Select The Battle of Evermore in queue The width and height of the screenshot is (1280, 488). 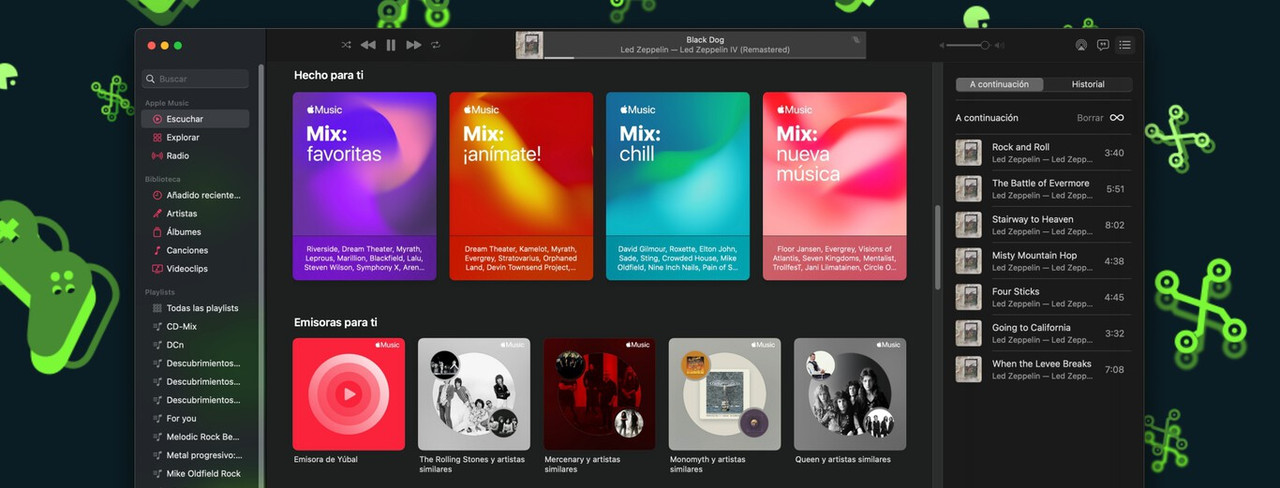tap(1043, 189)
